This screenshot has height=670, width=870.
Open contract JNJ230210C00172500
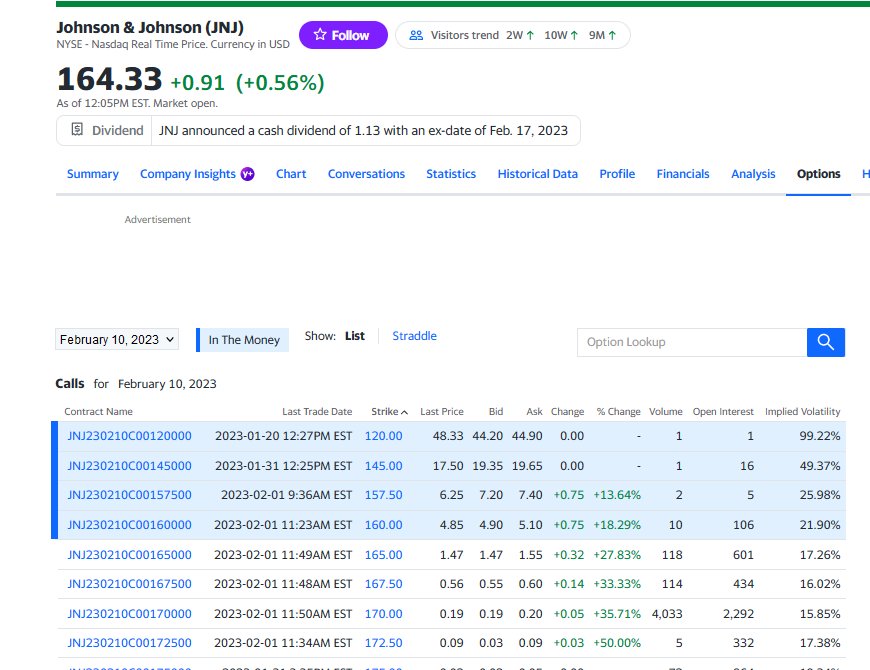[x=129, y=643]
